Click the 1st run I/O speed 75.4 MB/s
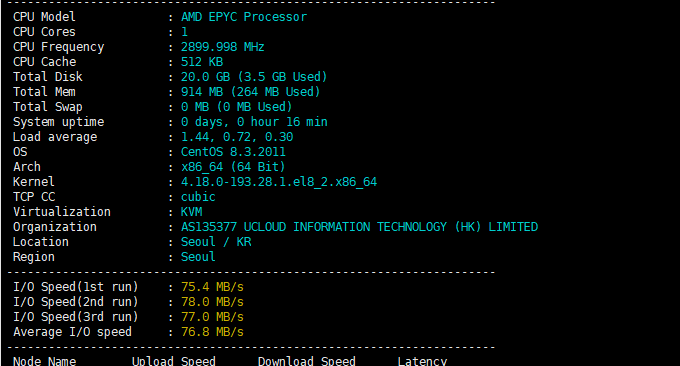Image resolution: width=680 pixels, height=366 pixels. coord(212,287)
